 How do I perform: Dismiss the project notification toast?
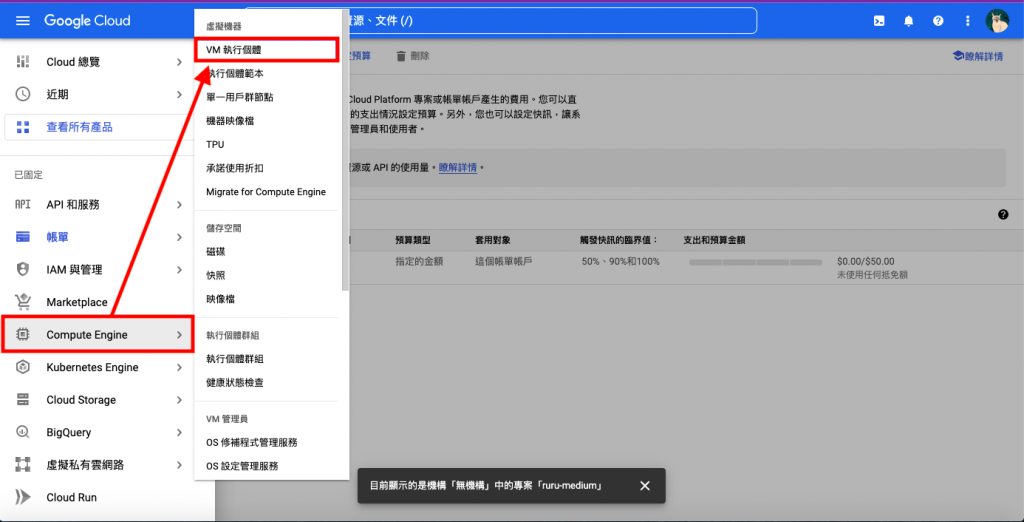click(x=645, y=485)
